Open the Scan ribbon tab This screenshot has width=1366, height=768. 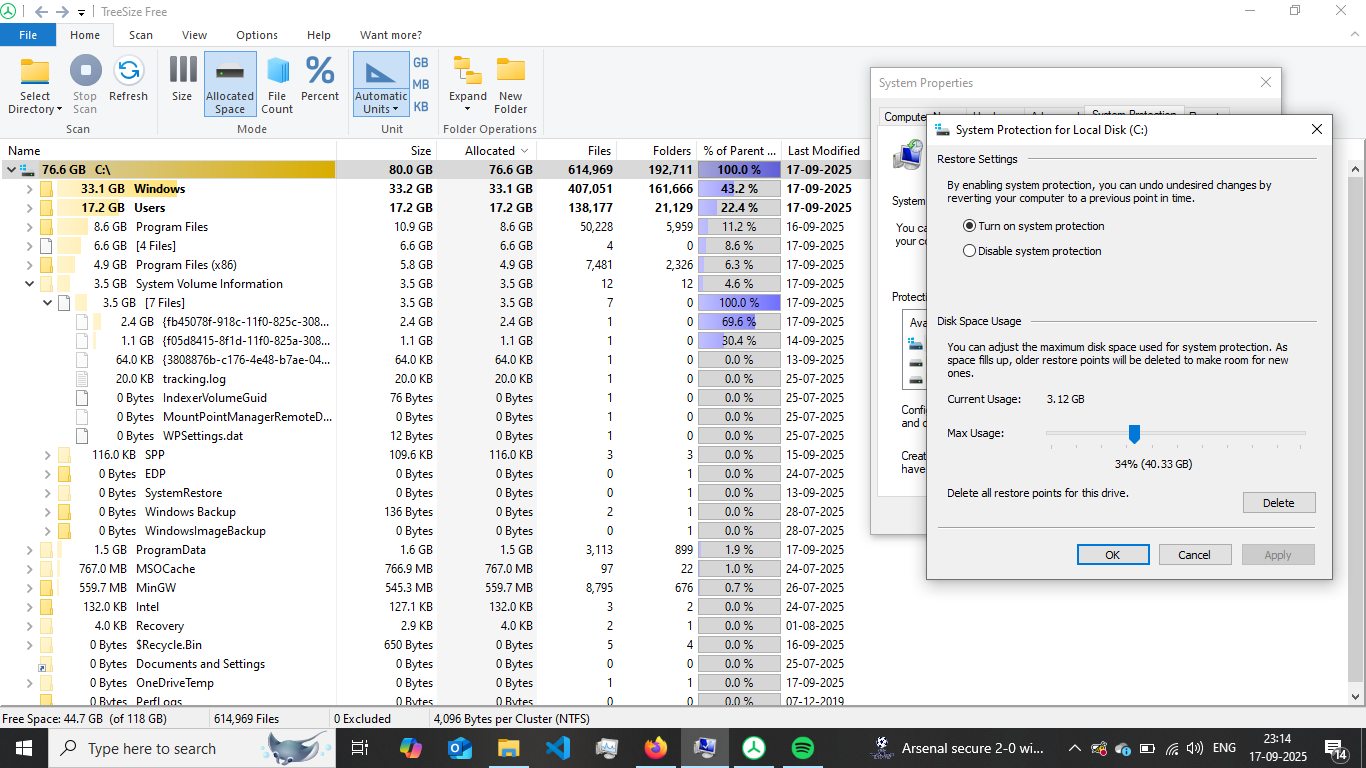141,35
